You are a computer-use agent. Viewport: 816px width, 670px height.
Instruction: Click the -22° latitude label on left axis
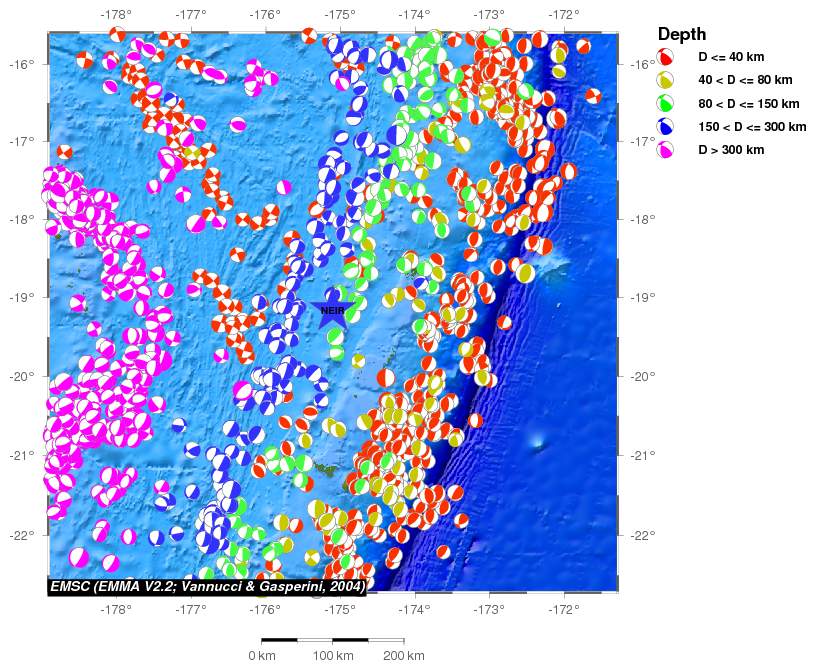coord(22,535)
